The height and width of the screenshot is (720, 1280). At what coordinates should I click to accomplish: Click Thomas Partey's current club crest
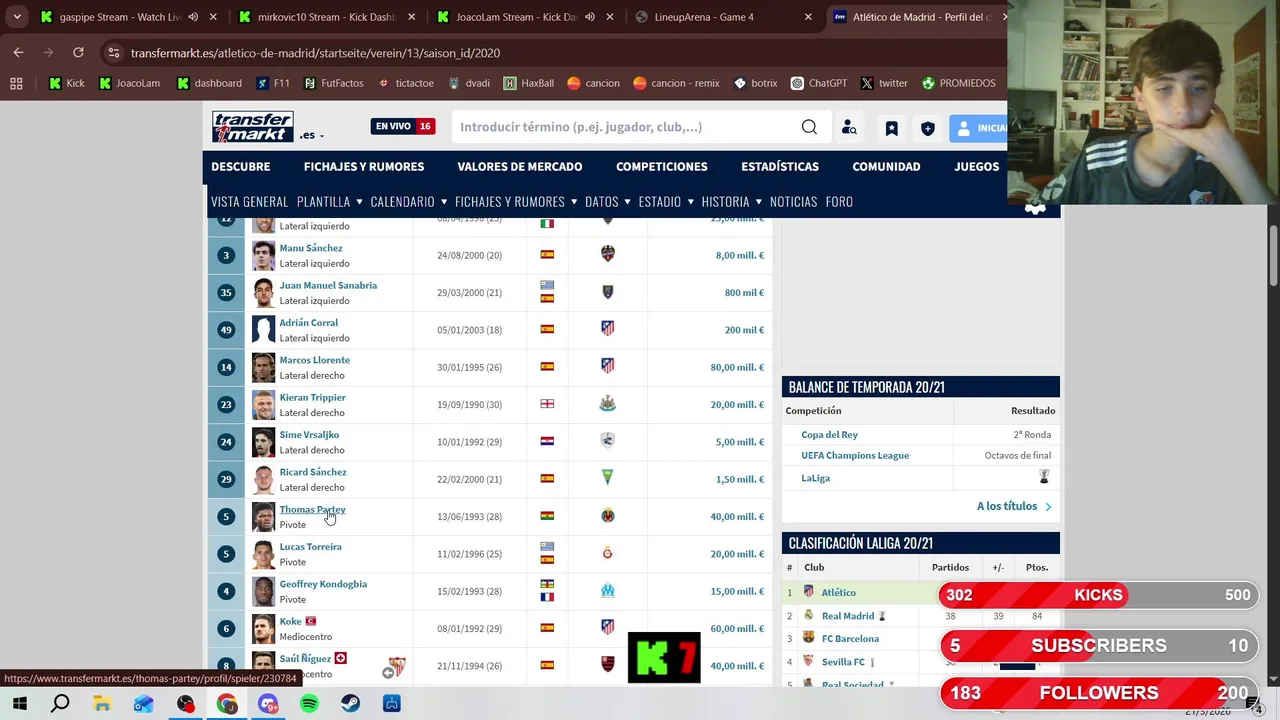[607, 516]
